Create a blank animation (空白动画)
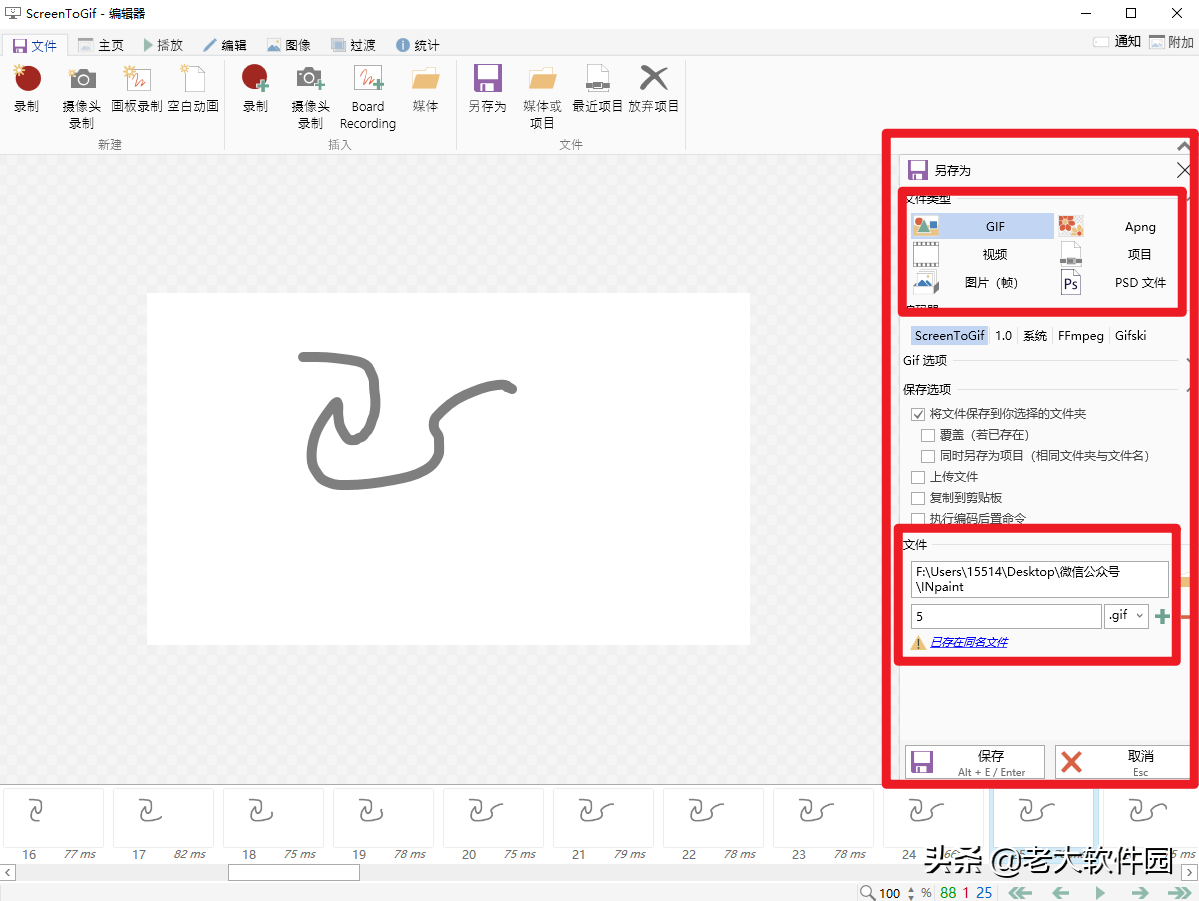This screenshot has width=1199, height=901. click(x=193, y=89)
